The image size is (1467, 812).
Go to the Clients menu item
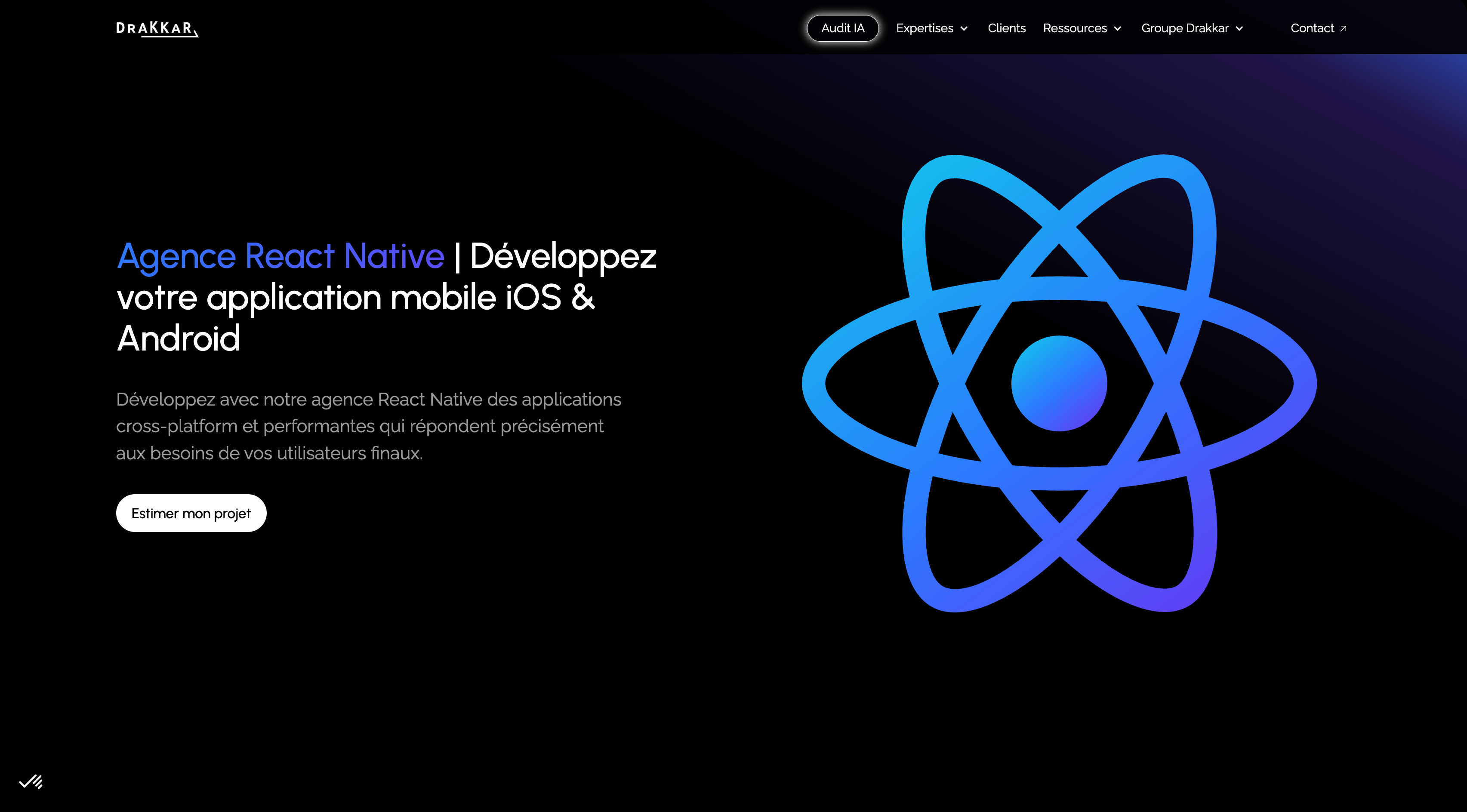1006,28
